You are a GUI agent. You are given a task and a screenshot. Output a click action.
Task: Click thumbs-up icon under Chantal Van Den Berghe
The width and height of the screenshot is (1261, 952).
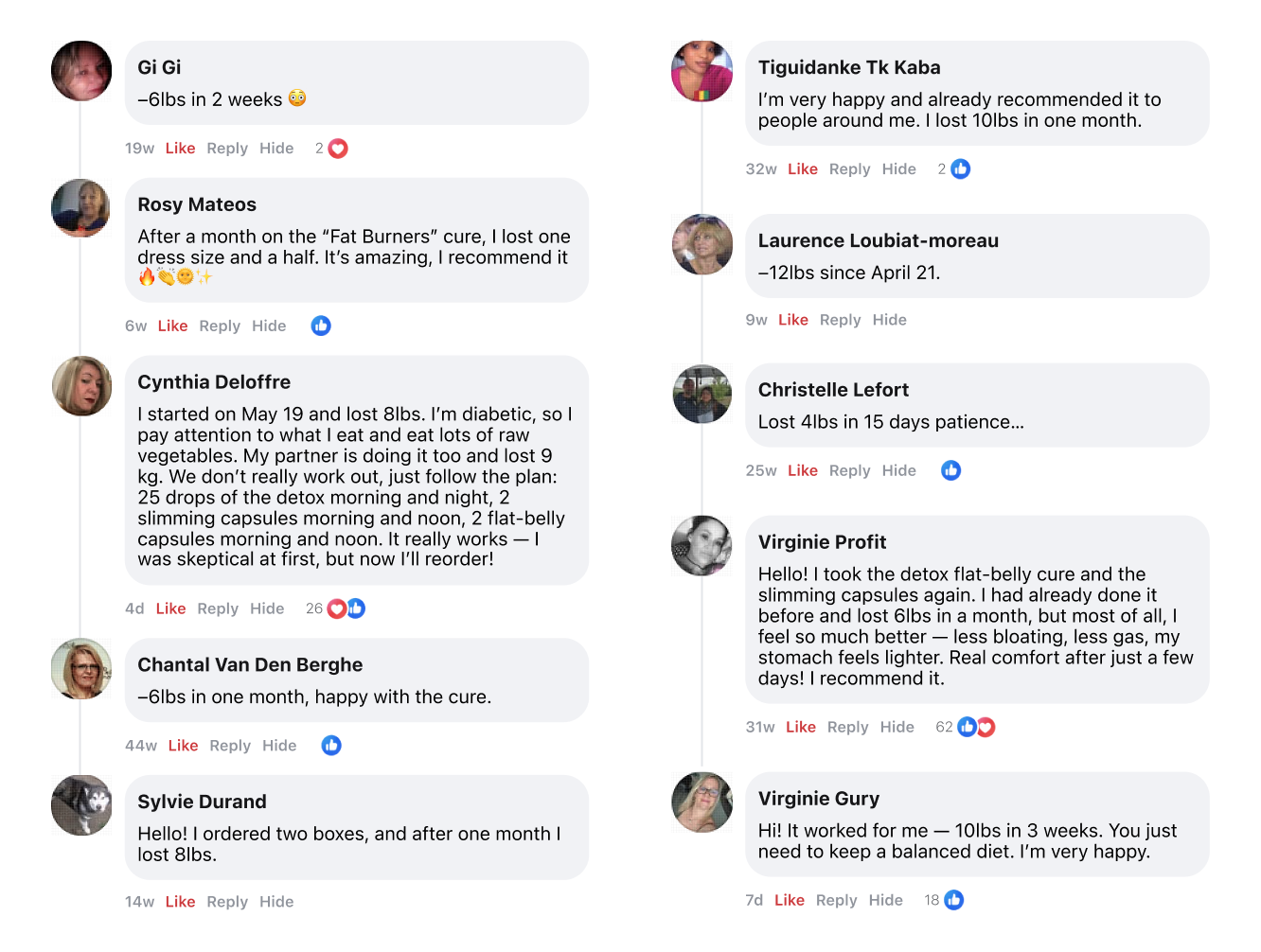tap(331, 746)
